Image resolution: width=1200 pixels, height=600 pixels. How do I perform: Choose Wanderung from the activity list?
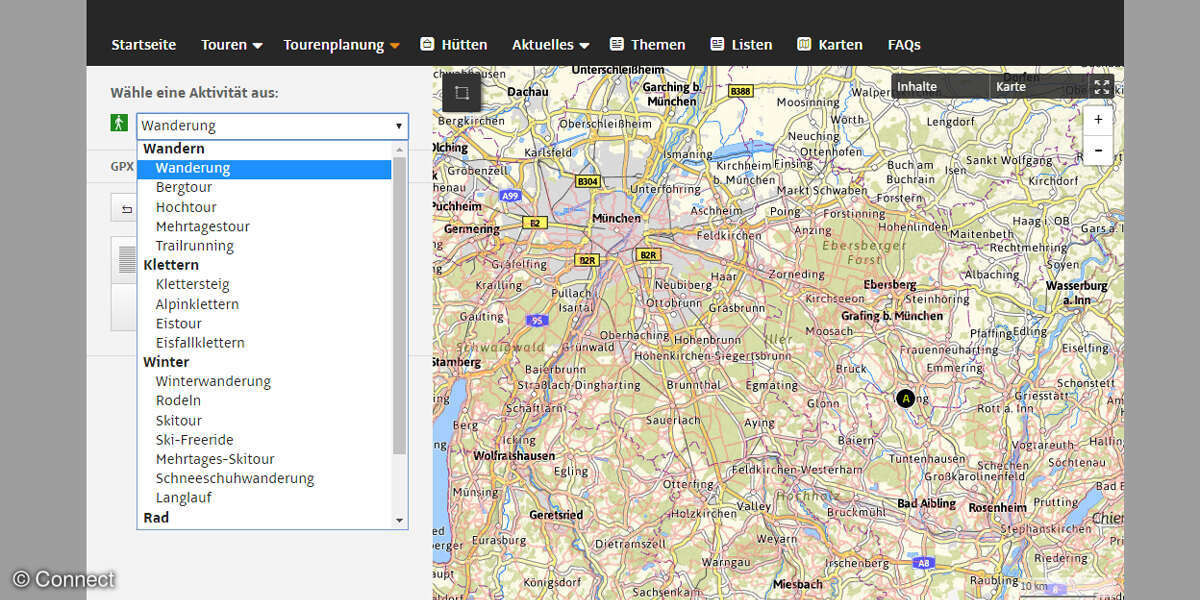[x=265, y=168]
